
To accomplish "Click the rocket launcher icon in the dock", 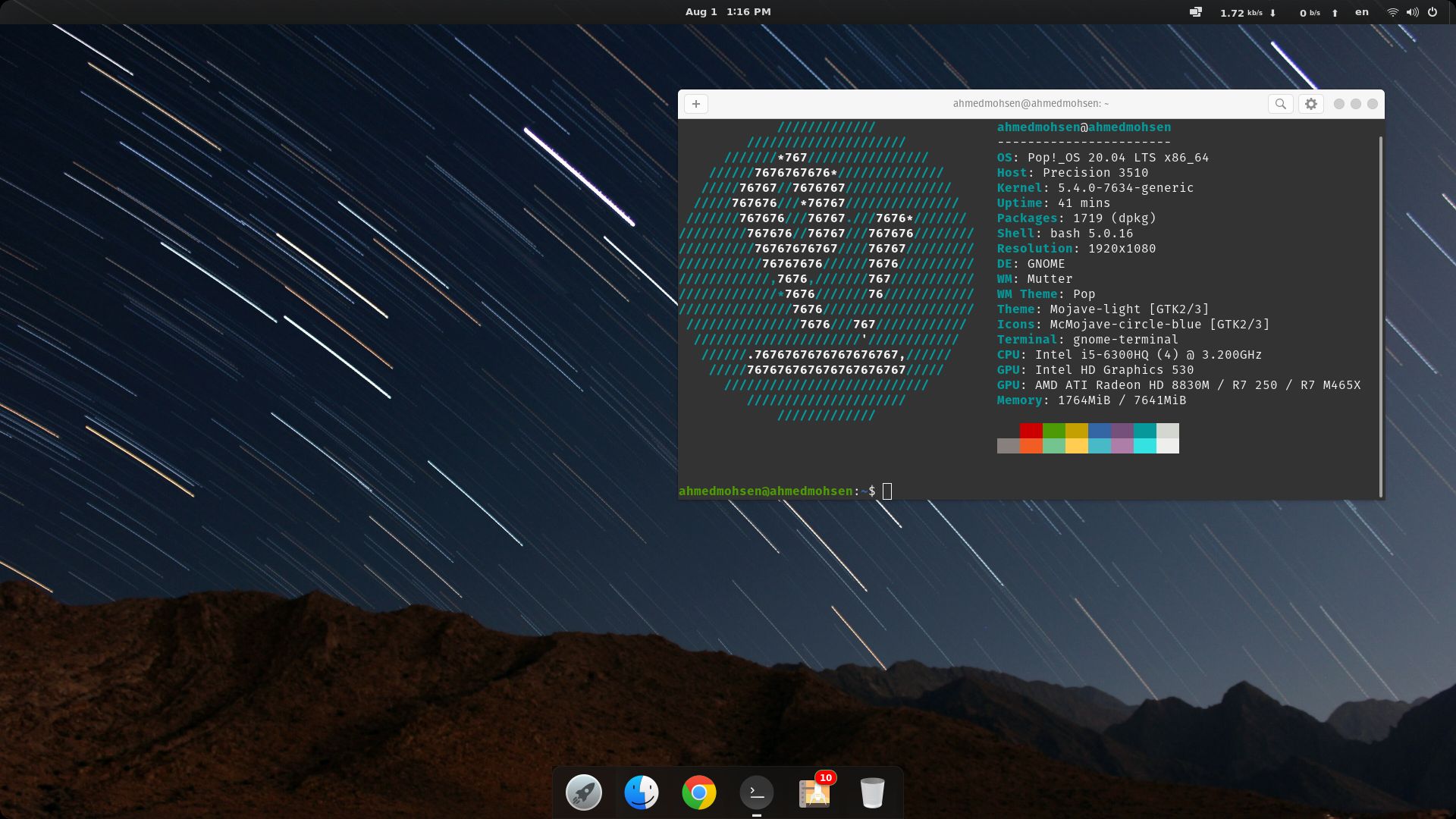I will [x=583, y=792].
